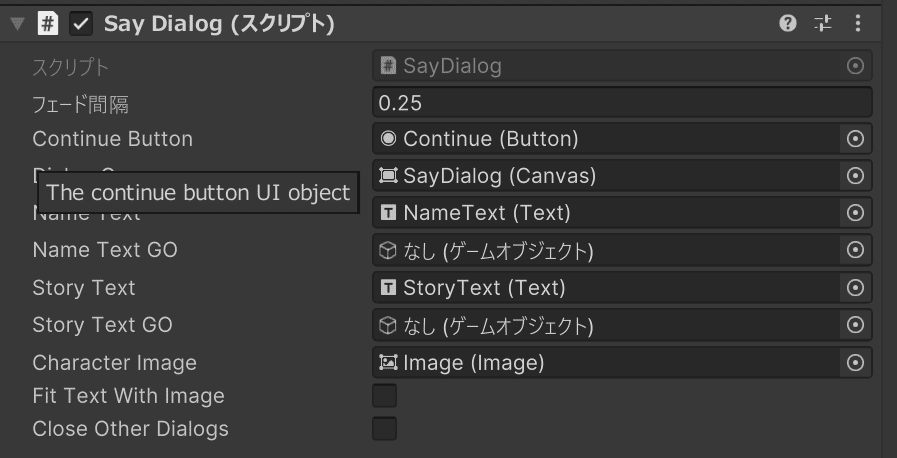This screenshot has width=897, height=458.
Task: Click object picker for Continue Button field
Action: 855,139
